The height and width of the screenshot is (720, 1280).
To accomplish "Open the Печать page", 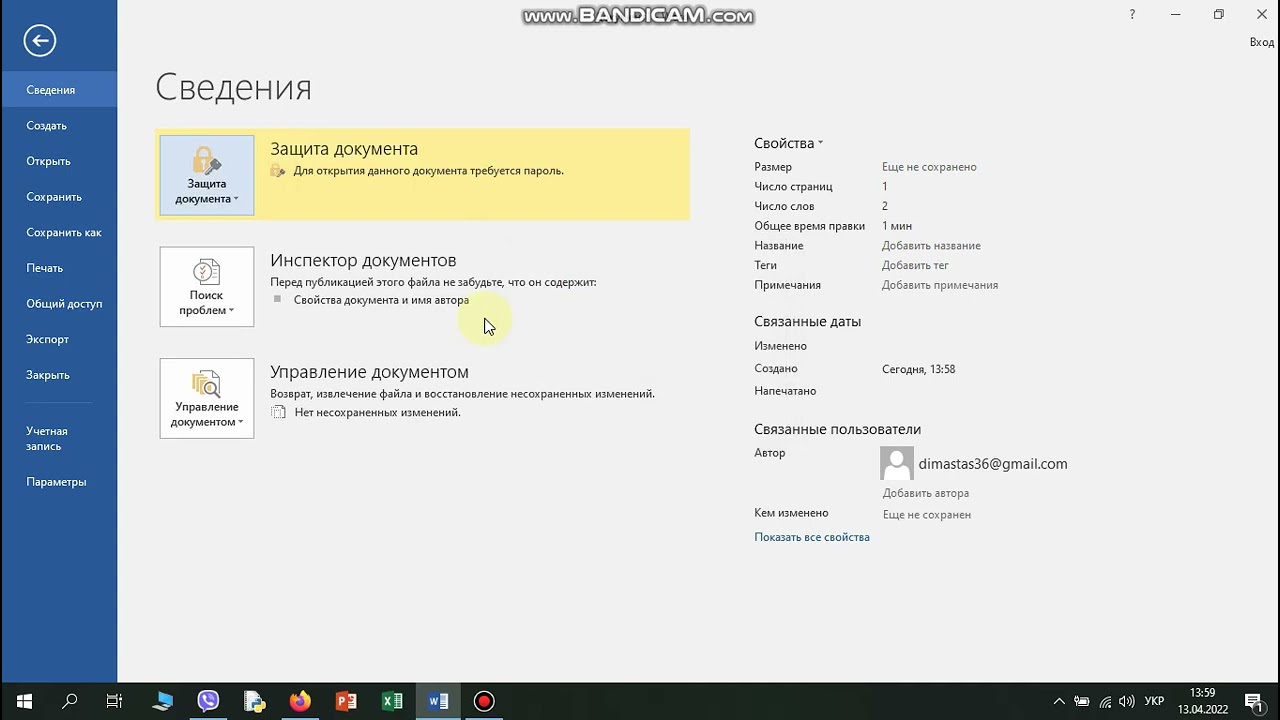I will pos(59,268).
